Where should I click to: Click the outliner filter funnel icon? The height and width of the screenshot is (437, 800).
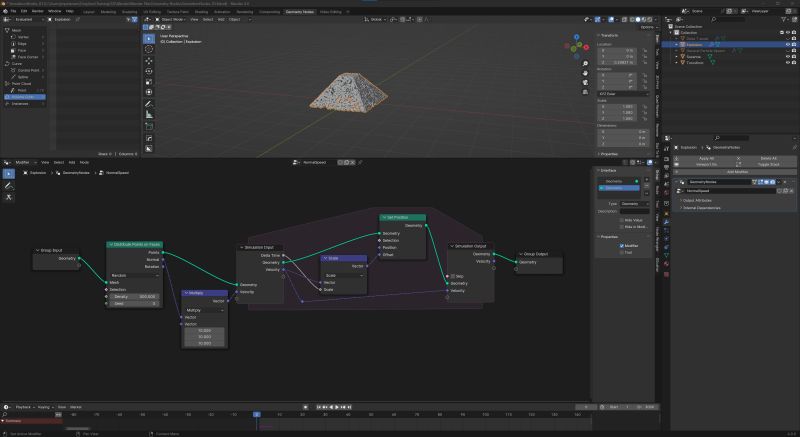click(x=784, y=19)
